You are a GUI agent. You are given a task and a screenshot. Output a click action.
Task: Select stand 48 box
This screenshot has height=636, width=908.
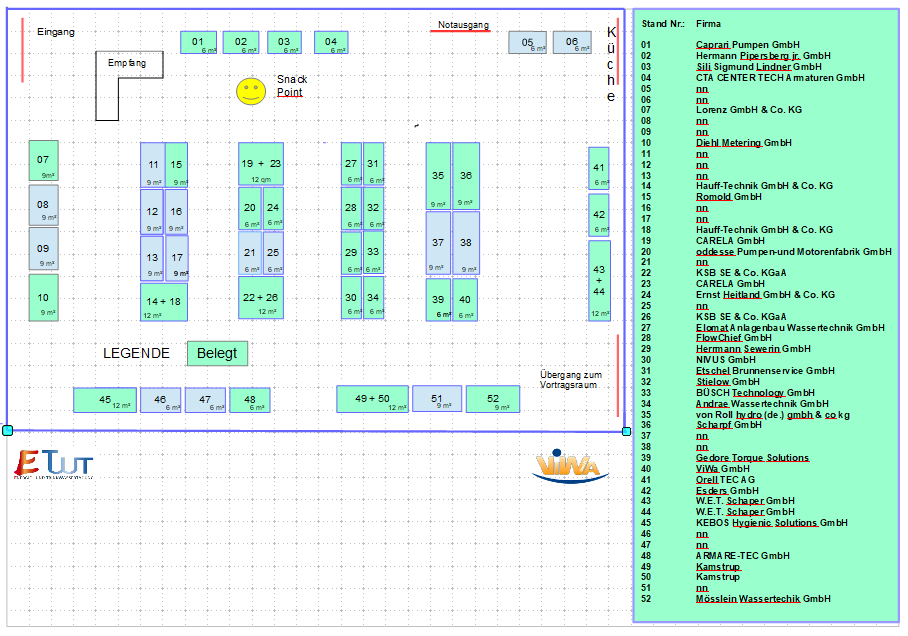pyautogui.click(x=250, y=400)
